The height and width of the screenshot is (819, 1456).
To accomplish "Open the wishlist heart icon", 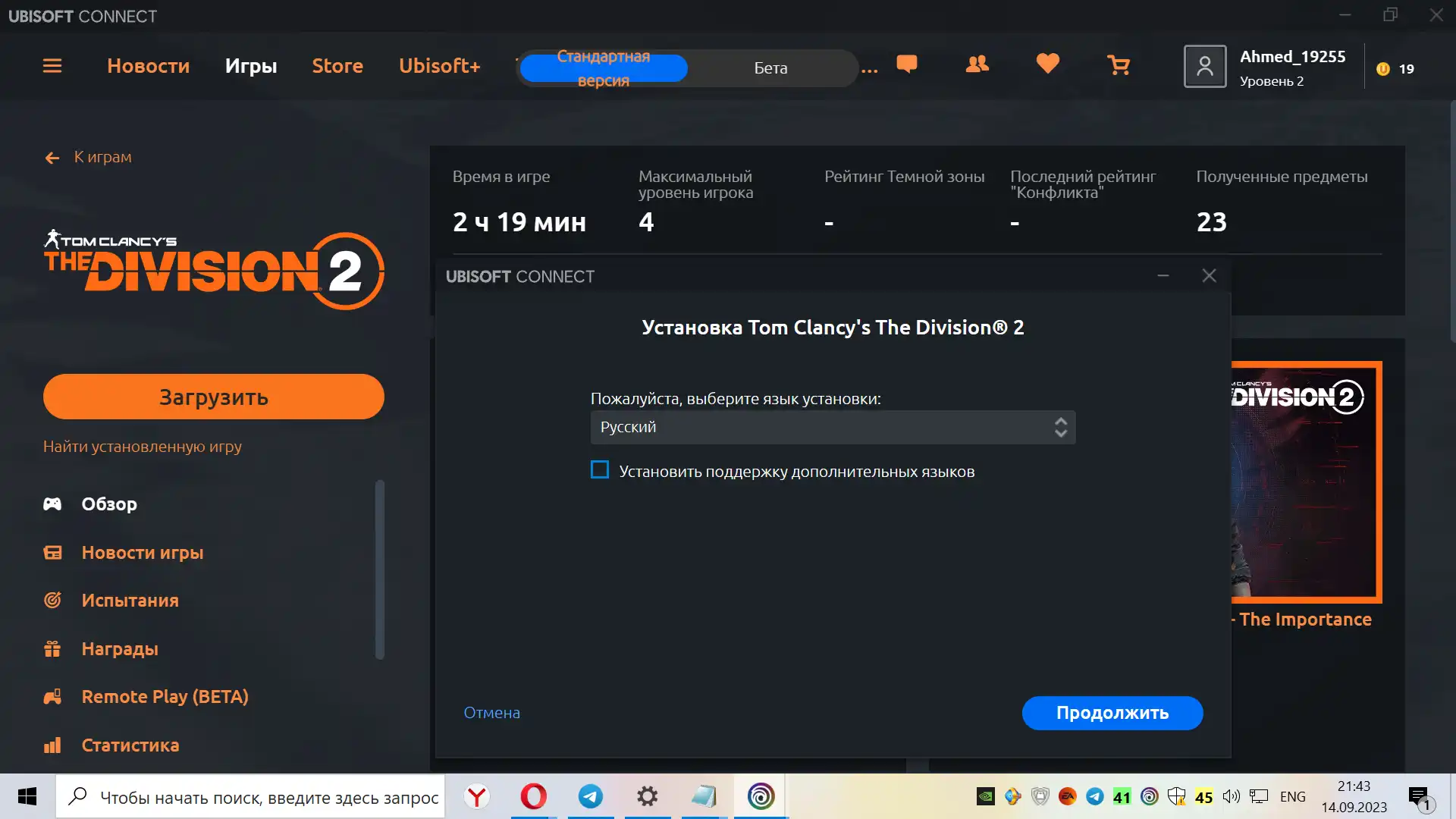I will (1048, 64).
